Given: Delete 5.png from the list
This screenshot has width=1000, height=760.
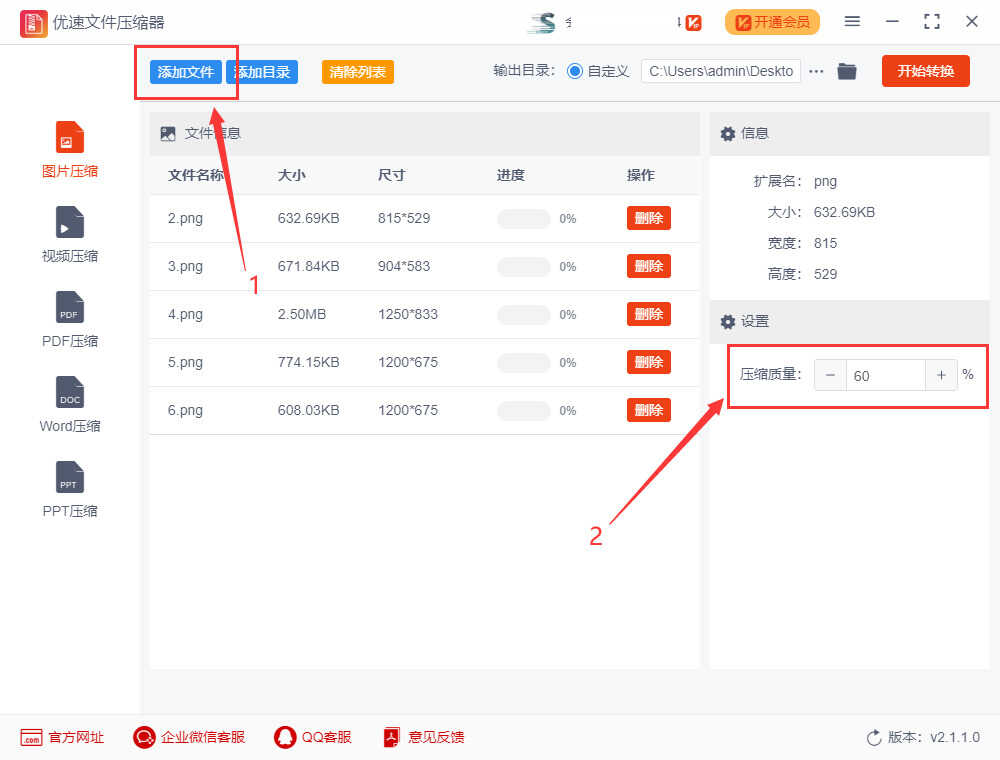Looking at the screenshot, I should point(649,362).
